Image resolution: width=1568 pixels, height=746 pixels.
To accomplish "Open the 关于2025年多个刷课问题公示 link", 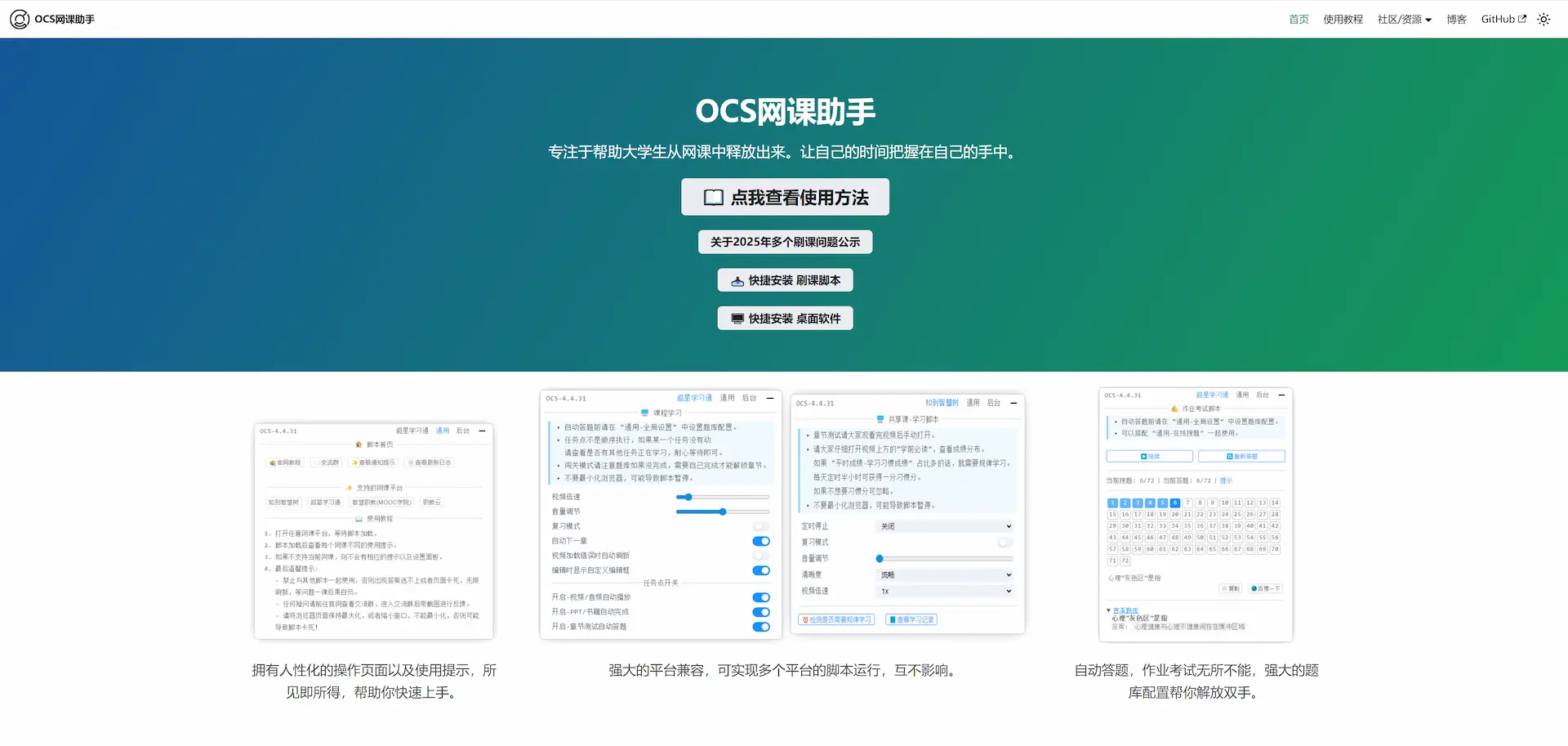I will pos(785,242).
